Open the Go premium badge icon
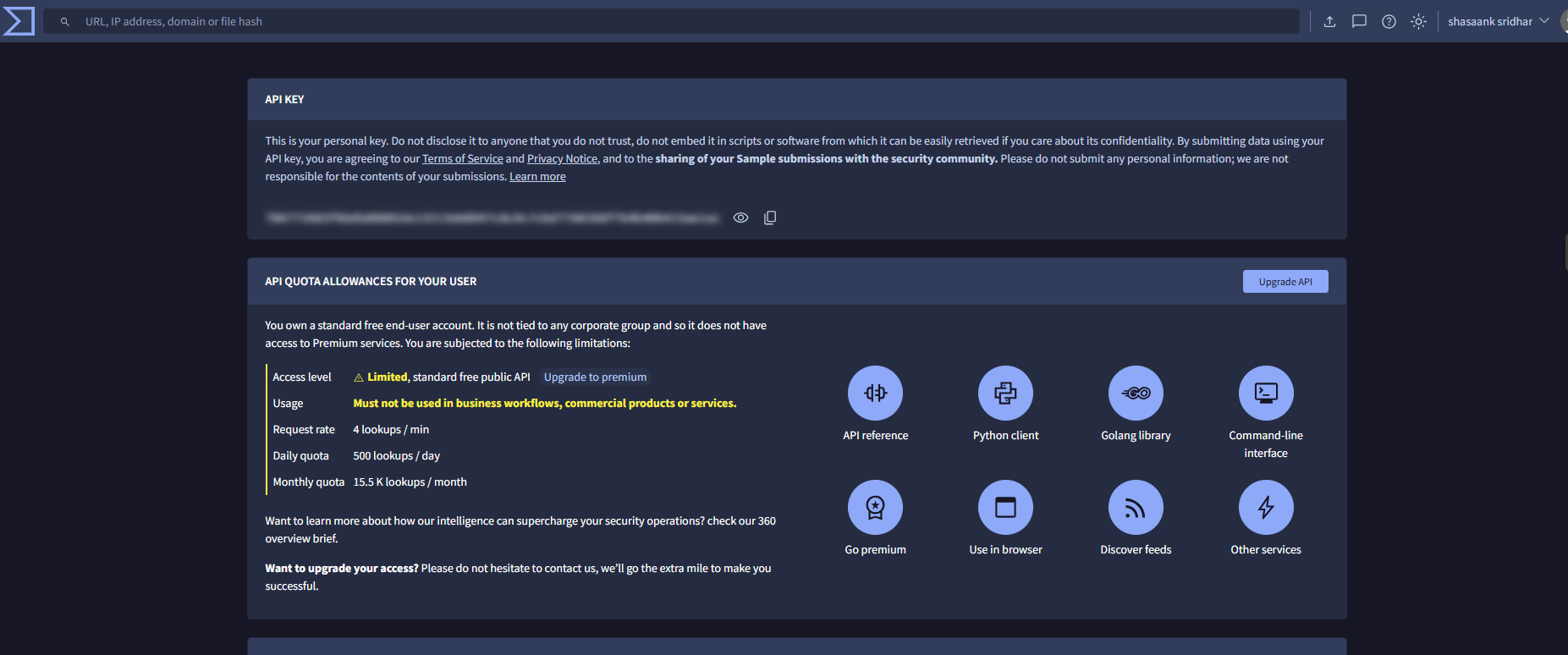 click(x=875, y=507)
